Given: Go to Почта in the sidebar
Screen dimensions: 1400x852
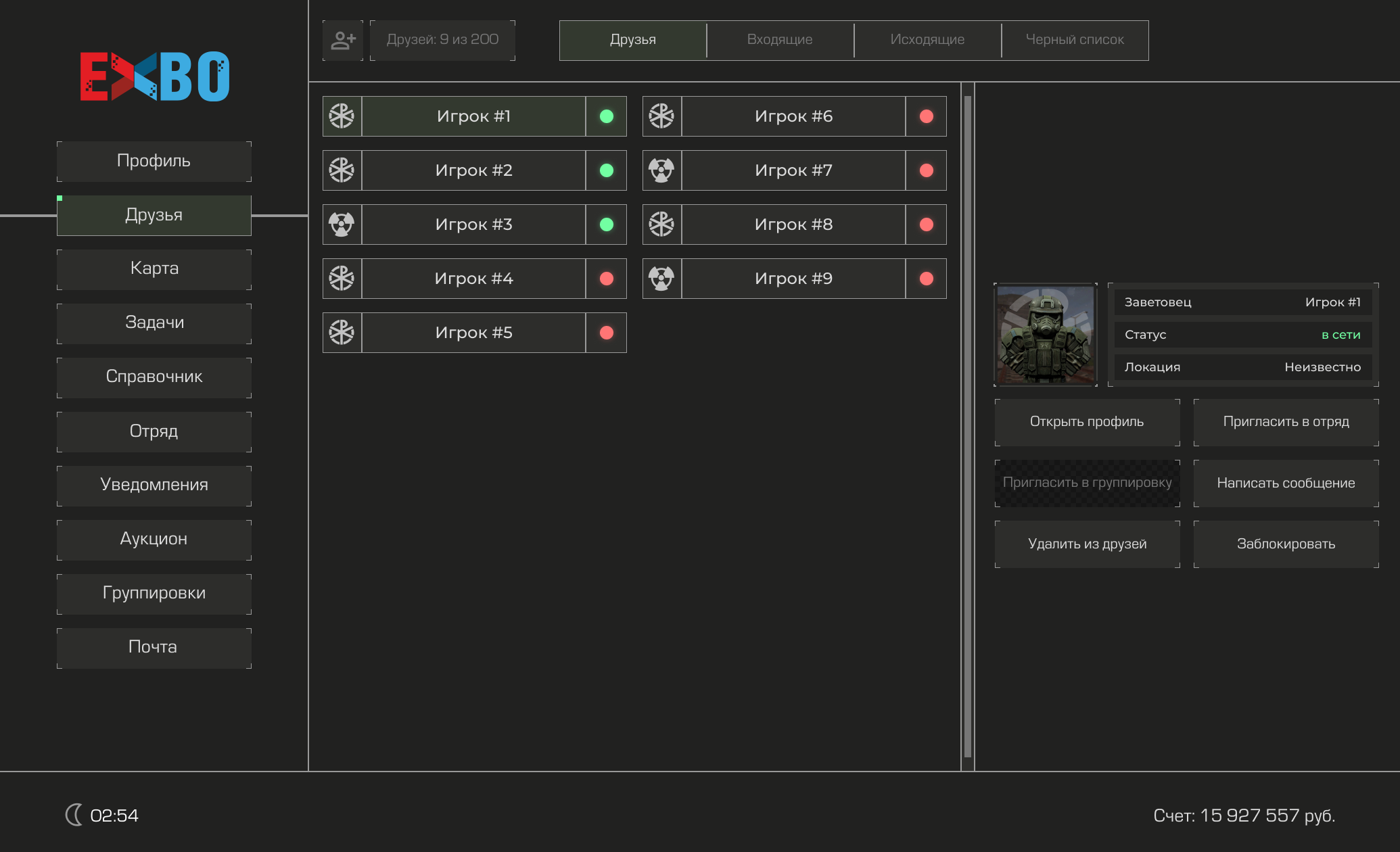Looking at the screenshot, I should (x=154, y=647).
